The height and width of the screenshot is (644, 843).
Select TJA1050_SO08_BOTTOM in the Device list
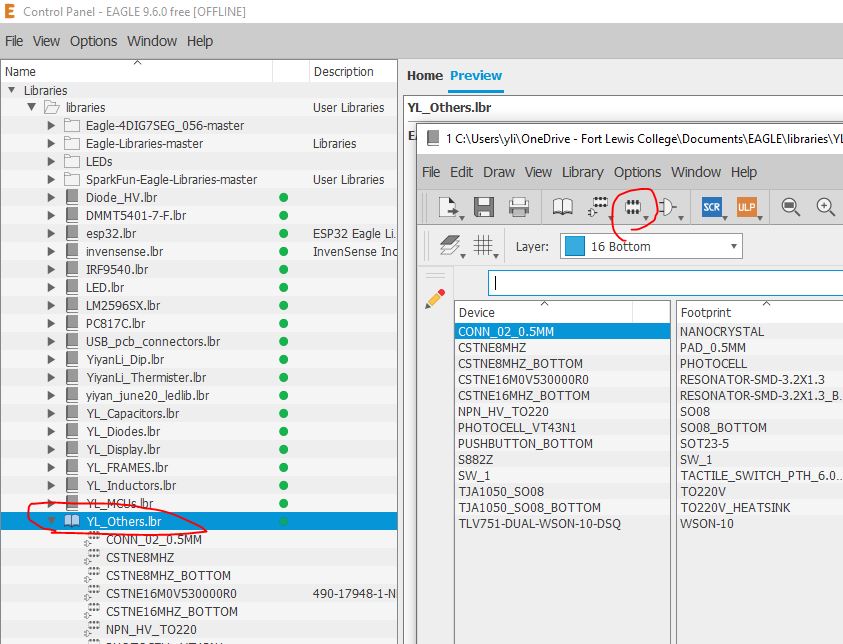click(x=562, y=507)
